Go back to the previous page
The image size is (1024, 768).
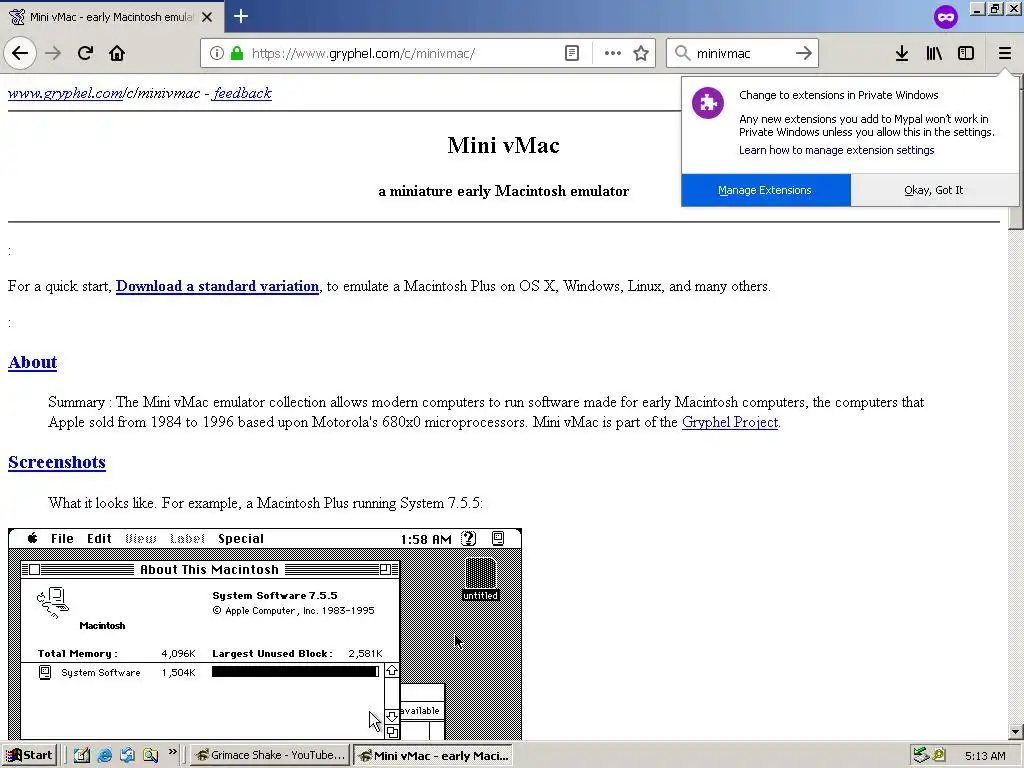[x=20, y=53]
